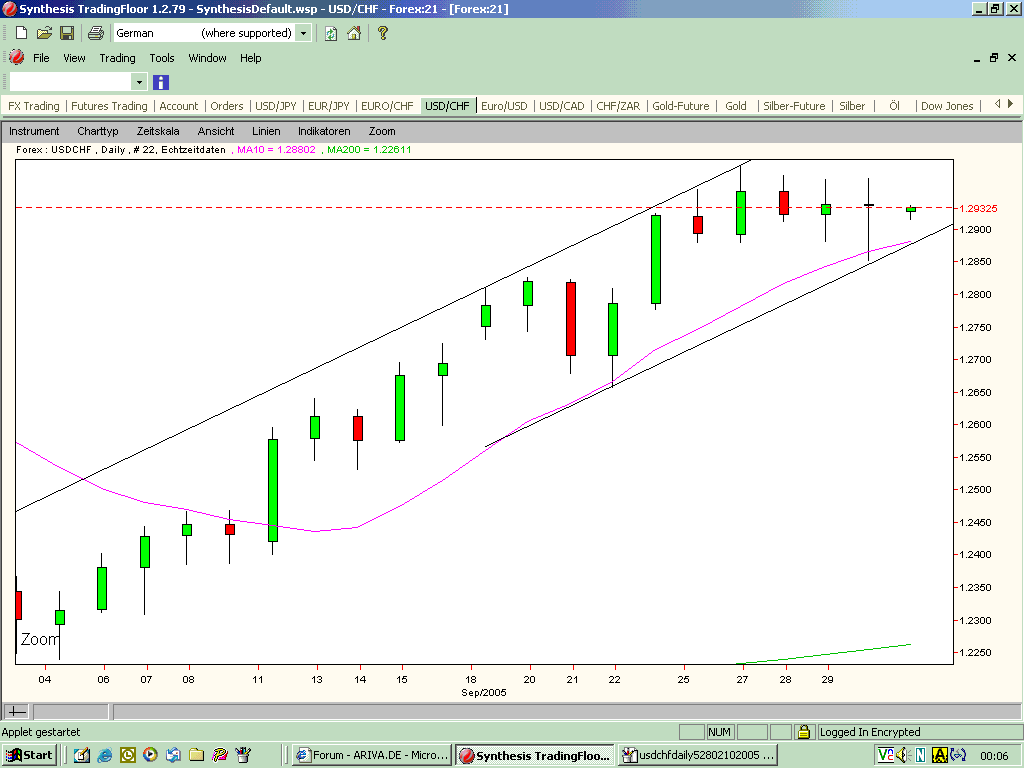1024x768 pixels.
Task: Open usdchfdaily52802102005 taskbar window
Action: (697, 755)
